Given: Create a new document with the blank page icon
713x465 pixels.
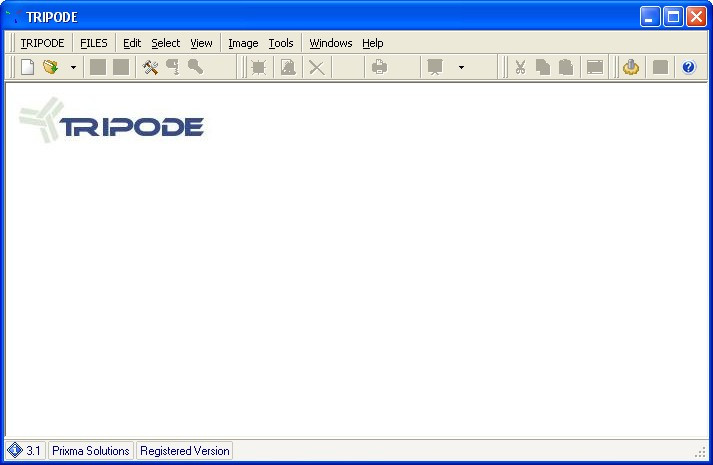Looking at the screenshot, I should [x=27, y=67].
